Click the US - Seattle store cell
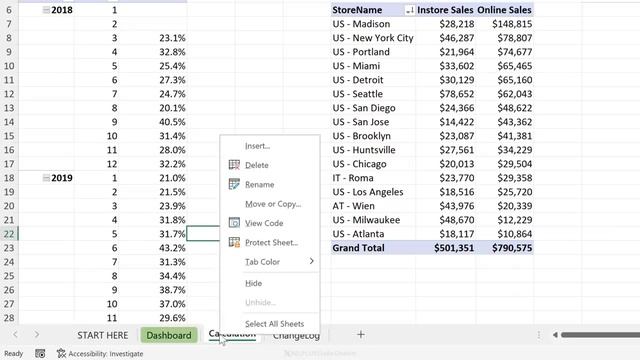 [373, 94]
